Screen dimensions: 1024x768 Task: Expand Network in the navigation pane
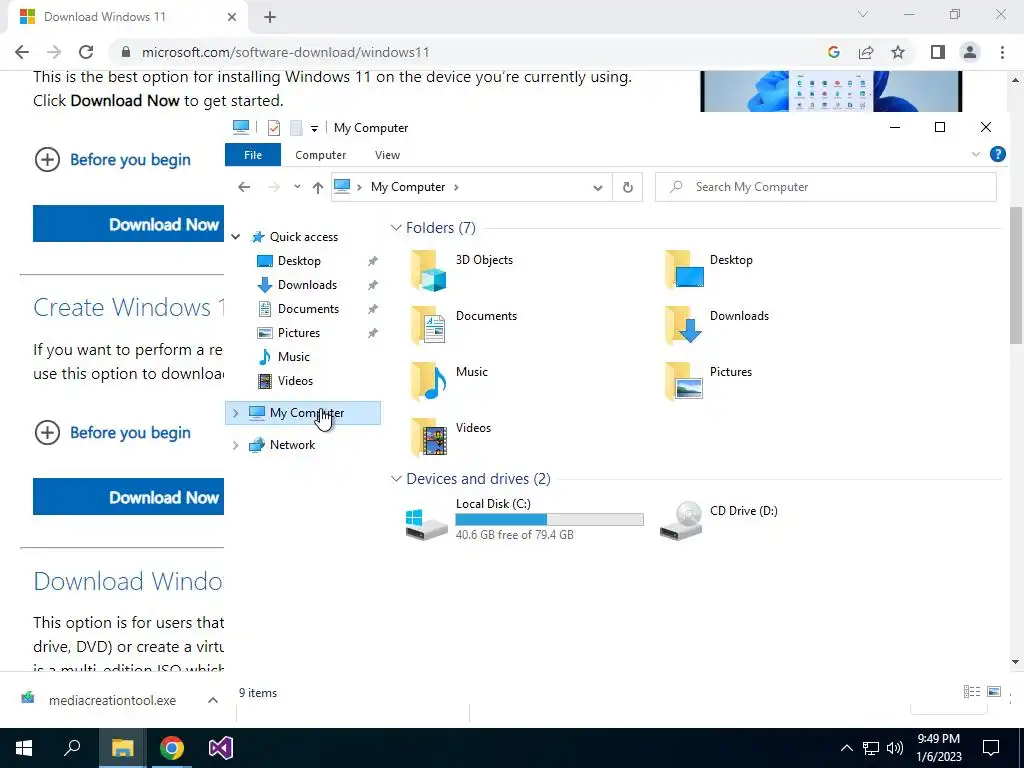[x=236, y=445]
